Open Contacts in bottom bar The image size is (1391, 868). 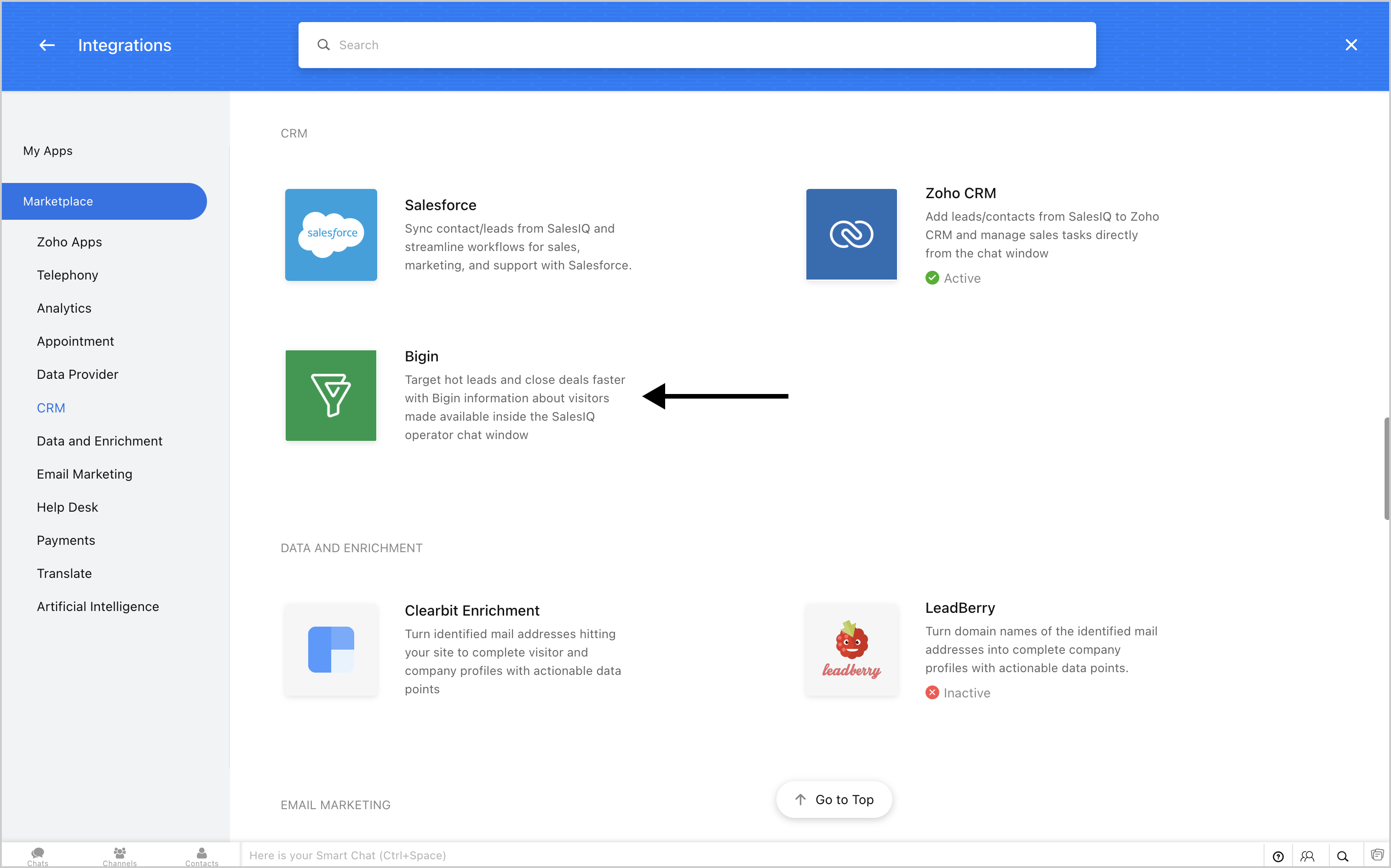click(x=201, y=856)
